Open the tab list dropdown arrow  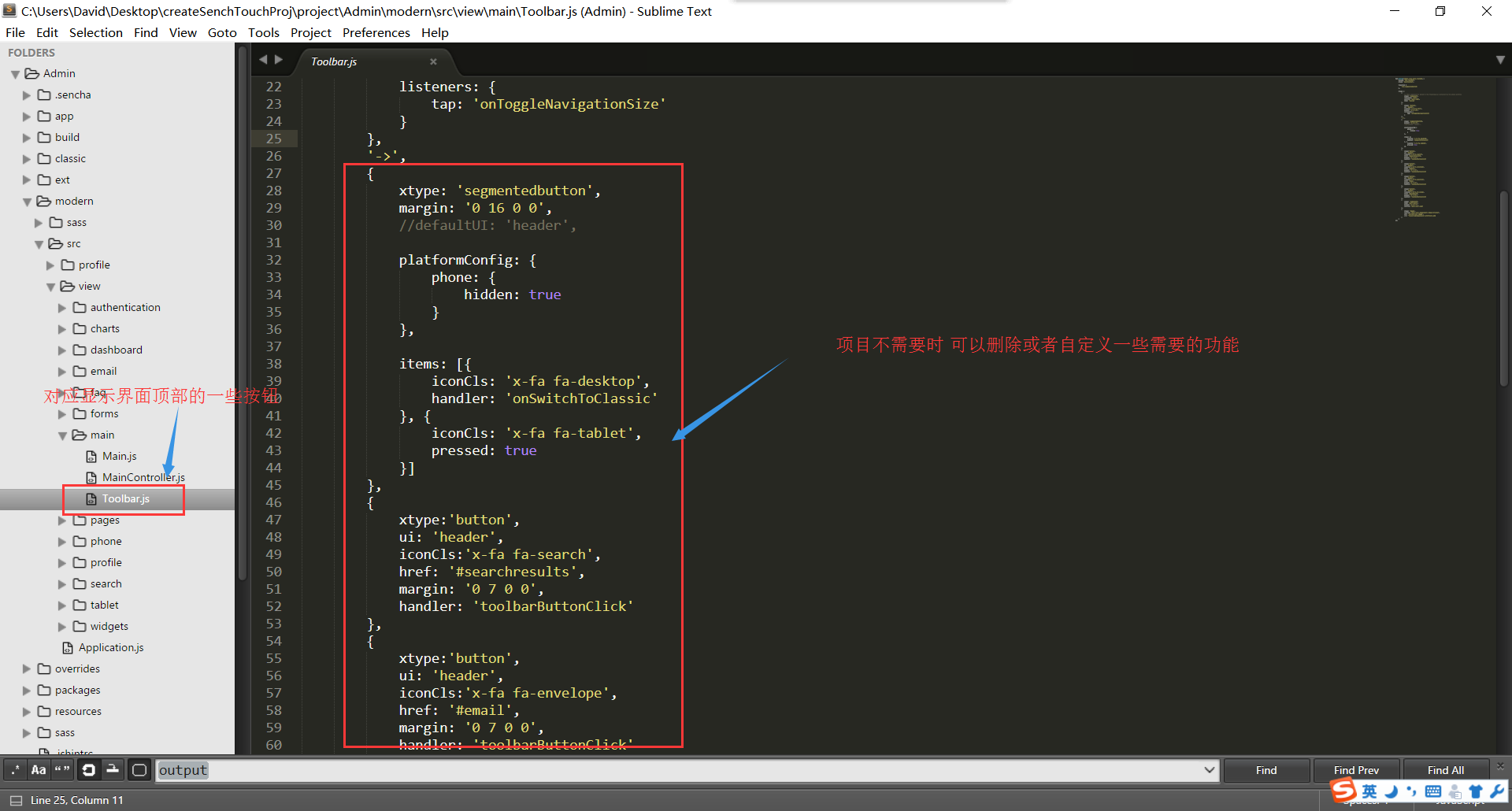point(1500,60)
